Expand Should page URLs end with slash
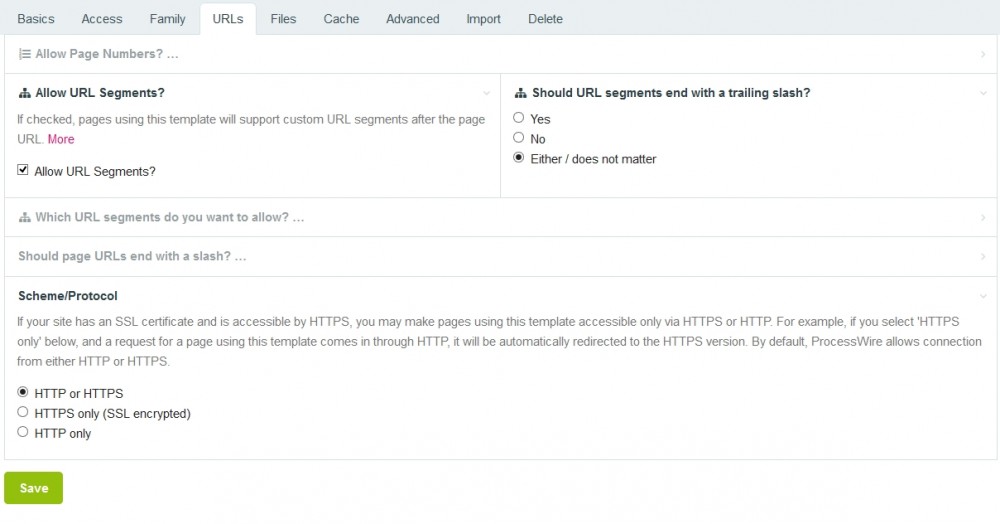The width and height of the screenshot is (1000, 524). click(983, 256)
